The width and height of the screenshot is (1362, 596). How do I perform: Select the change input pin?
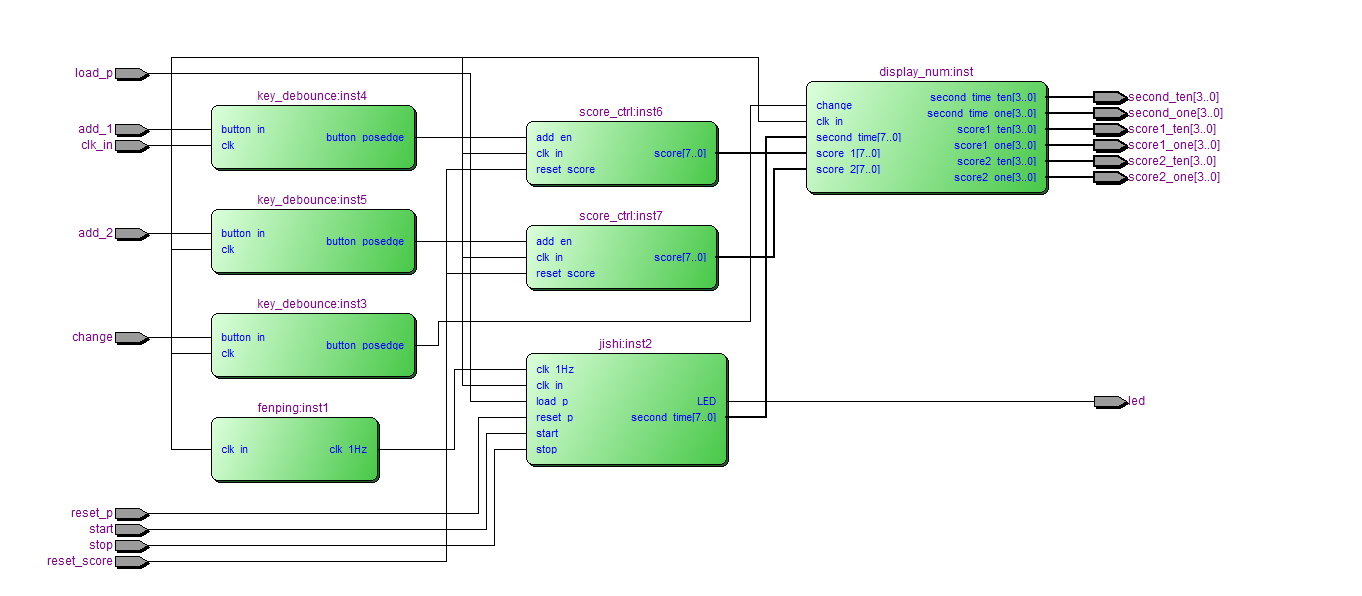tap(132, 338)
